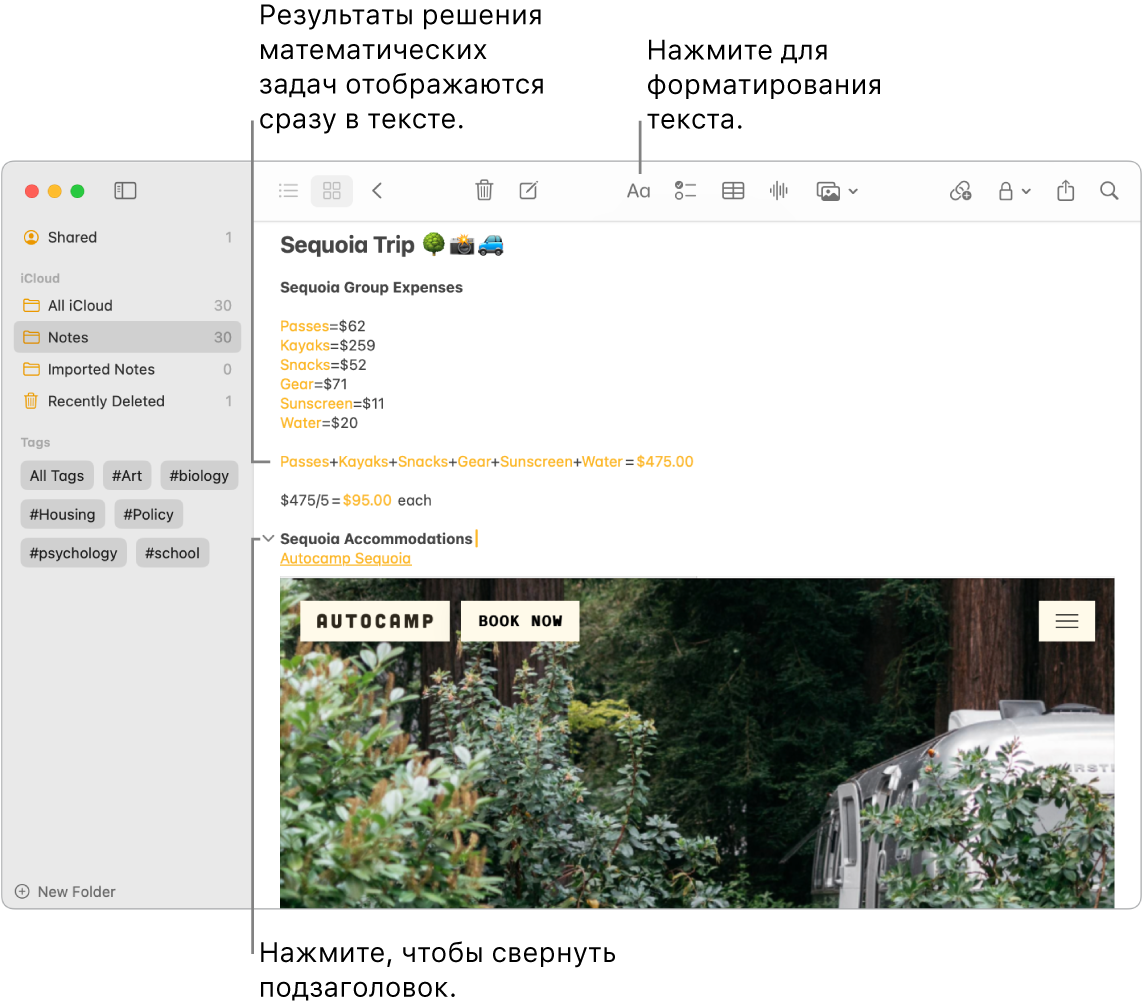Insert a checklist into the note
Image resolution: width=1144 pixels, height=1008 pixels.
[685, 191]
